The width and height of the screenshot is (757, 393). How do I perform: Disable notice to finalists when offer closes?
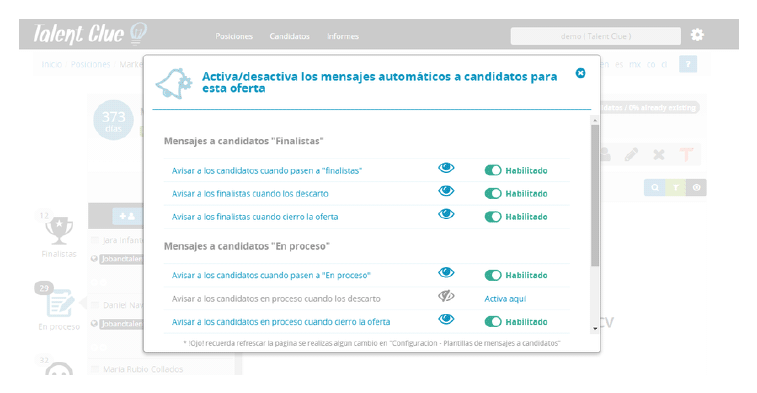coord(493,217)
